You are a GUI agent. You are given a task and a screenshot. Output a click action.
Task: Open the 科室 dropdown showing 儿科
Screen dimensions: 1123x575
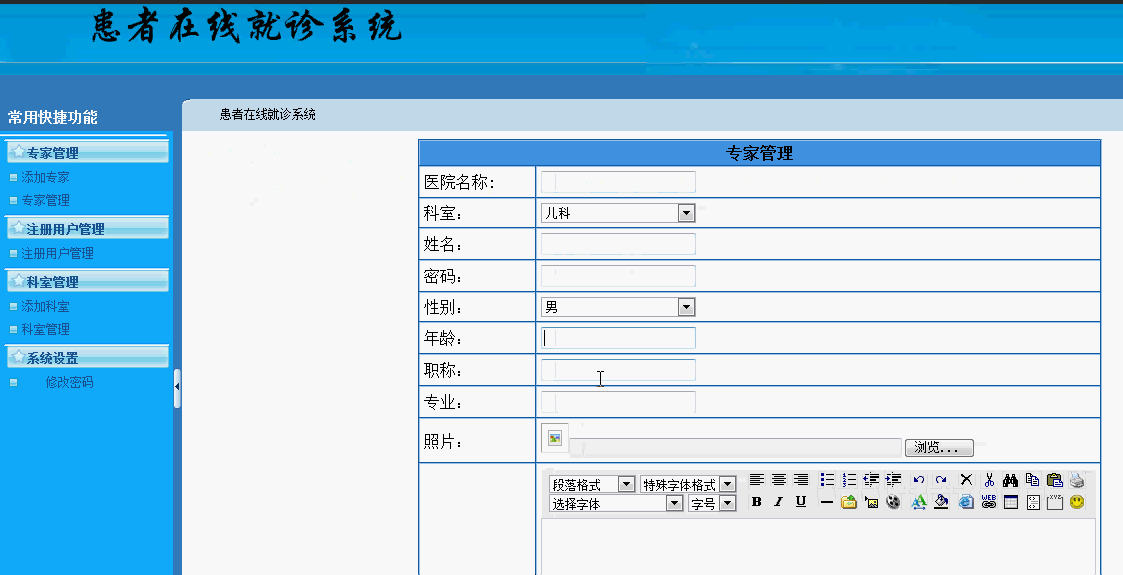pyautogui.click(x=618, y=213)
